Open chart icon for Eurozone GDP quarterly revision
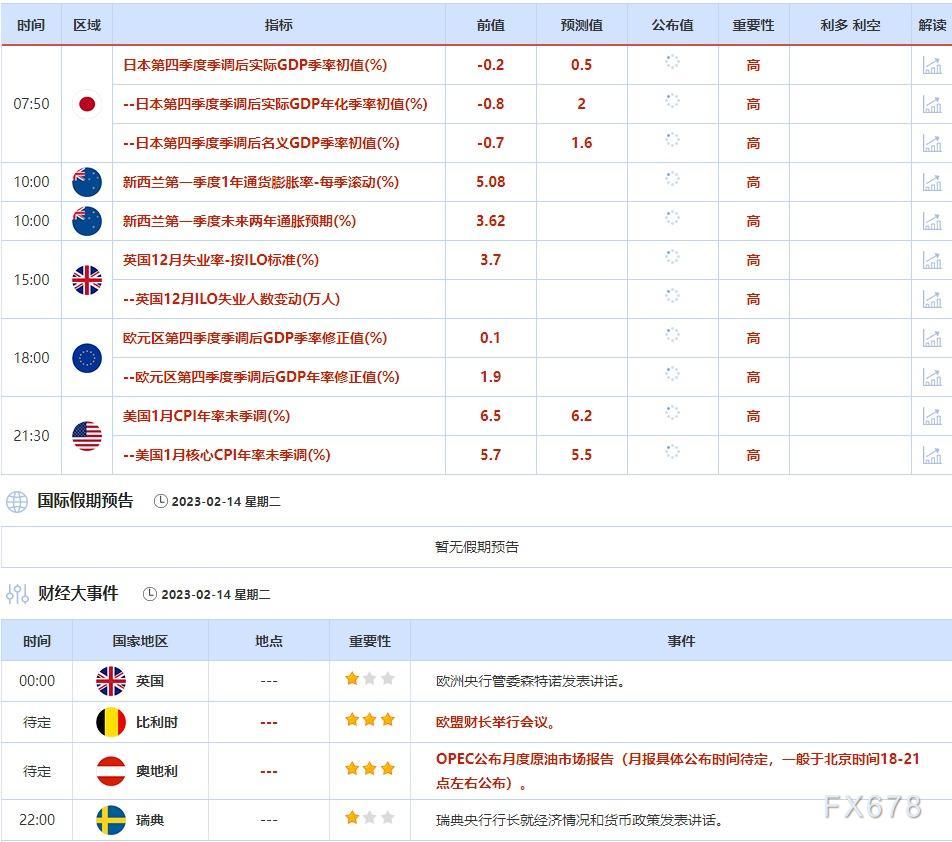This screenshot has width=952, height=842. pos(931,338)
